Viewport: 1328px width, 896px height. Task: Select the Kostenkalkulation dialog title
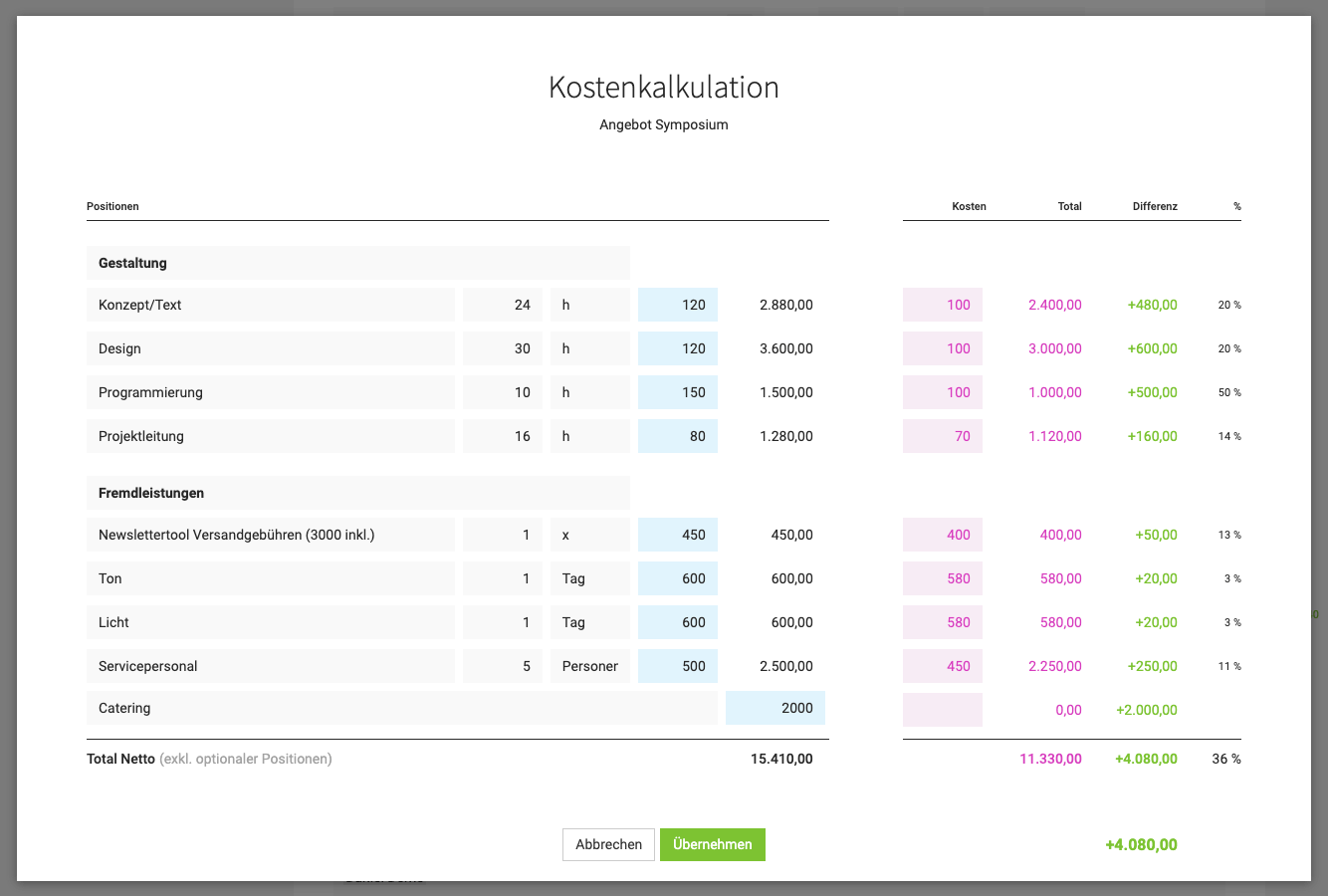coord(663,88)
